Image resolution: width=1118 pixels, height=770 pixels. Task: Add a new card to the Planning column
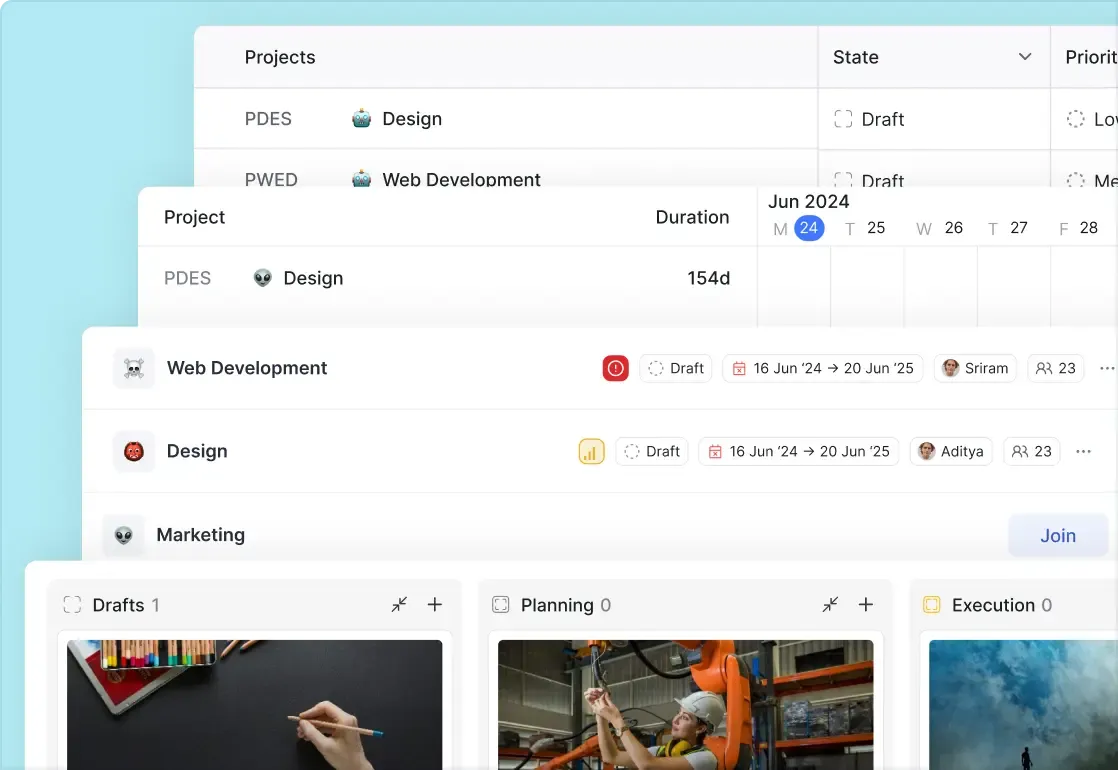[865, 605]
